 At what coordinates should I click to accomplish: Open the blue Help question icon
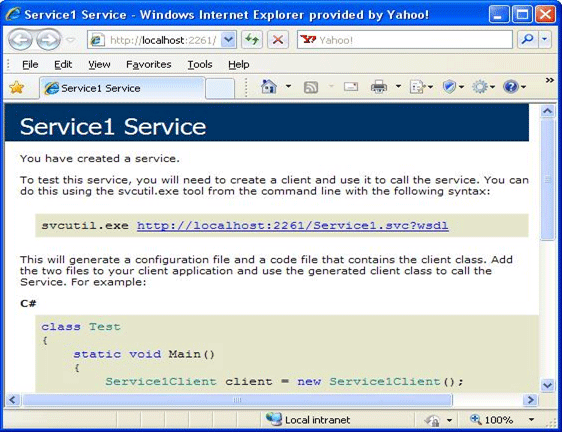pyautogui.click(x=514, y=87)
